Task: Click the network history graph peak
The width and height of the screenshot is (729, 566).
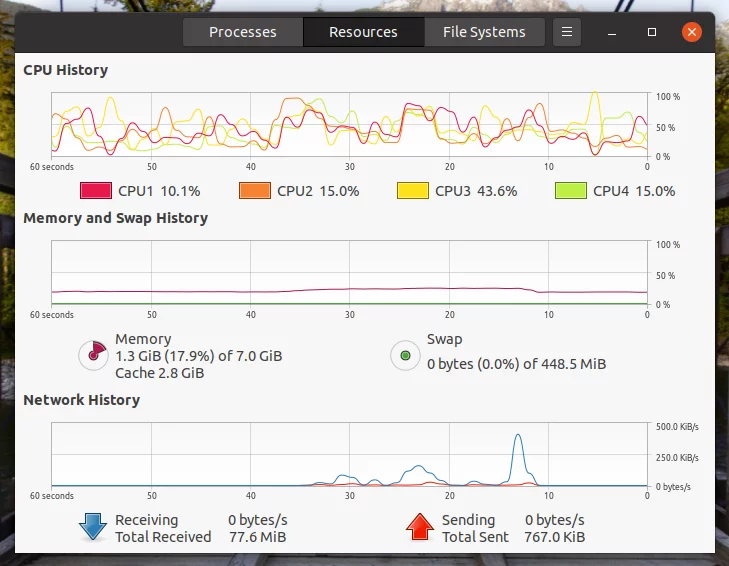Action: (x=518, y=436)
